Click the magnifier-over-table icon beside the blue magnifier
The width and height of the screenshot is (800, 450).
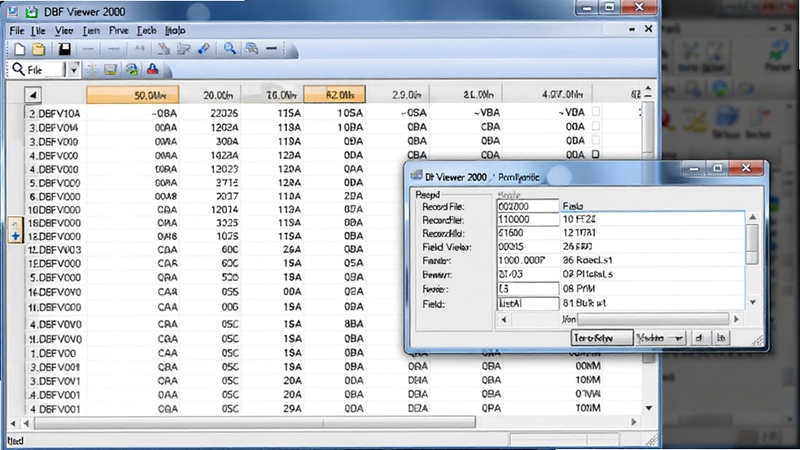click(x=252, y=48)
